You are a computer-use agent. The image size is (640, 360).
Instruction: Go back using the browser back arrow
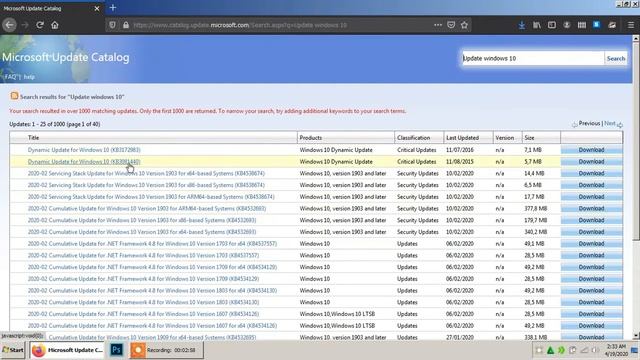click(x=9, y=25)
